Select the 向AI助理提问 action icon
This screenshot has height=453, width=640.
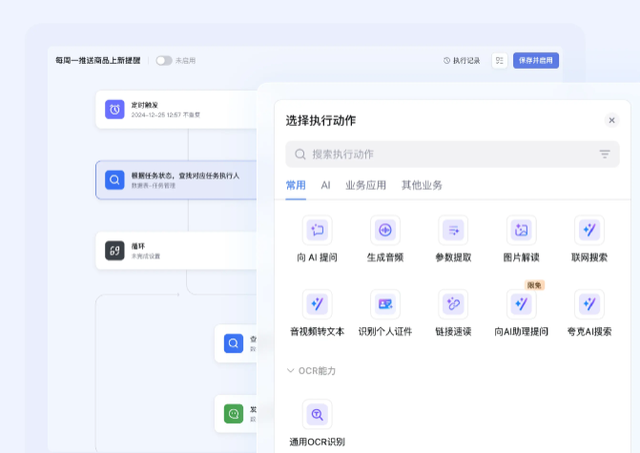point(521,304)
